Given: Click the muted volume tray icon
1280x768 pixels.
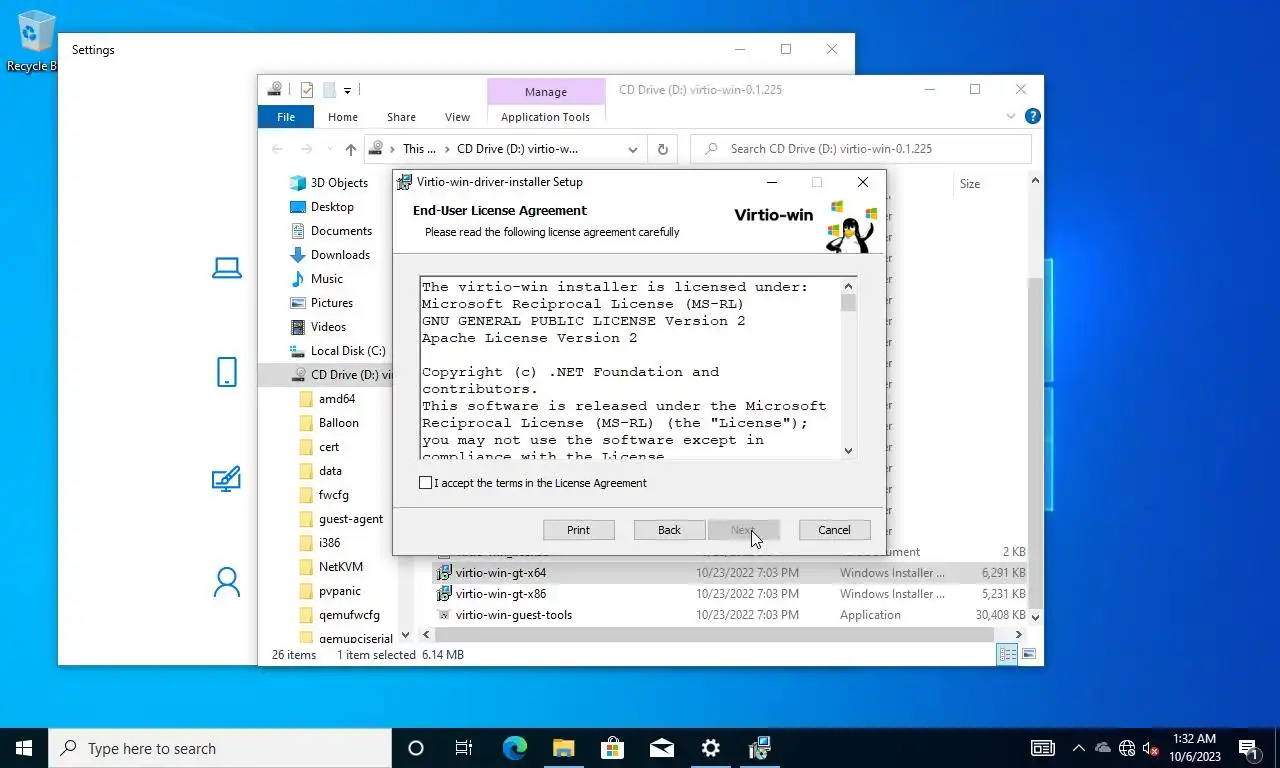Looking at the screenshot, I should [1151, 748].
